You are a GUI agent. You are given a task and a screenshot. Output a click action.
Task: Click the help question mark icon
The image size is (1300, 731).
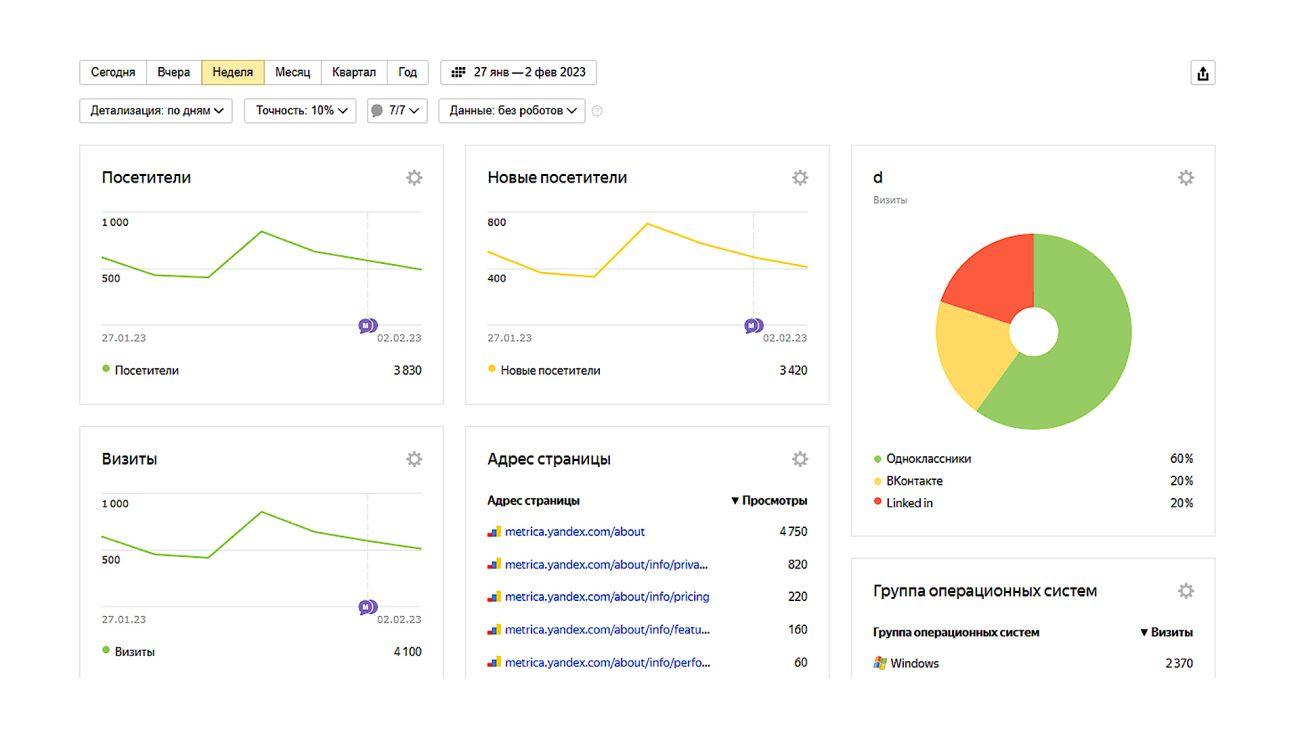pos(597,111)
